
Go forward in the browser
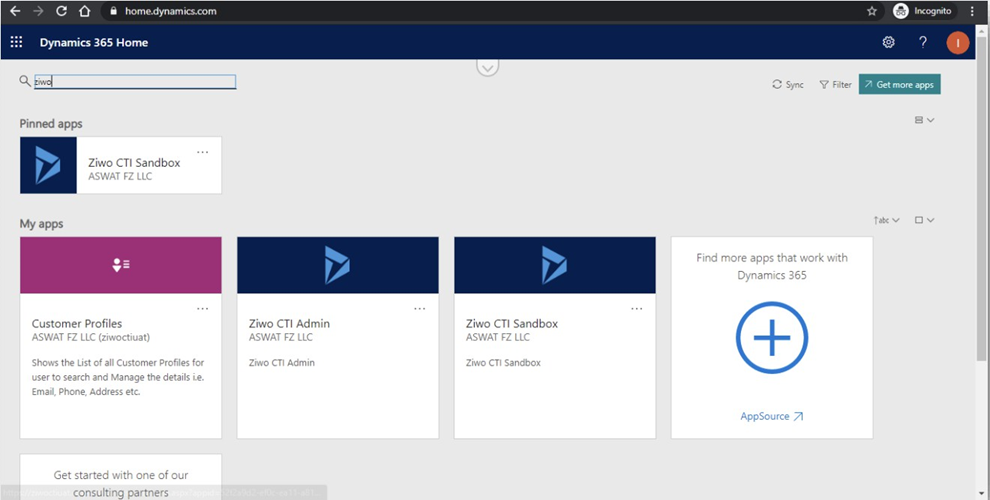point(39,11)
